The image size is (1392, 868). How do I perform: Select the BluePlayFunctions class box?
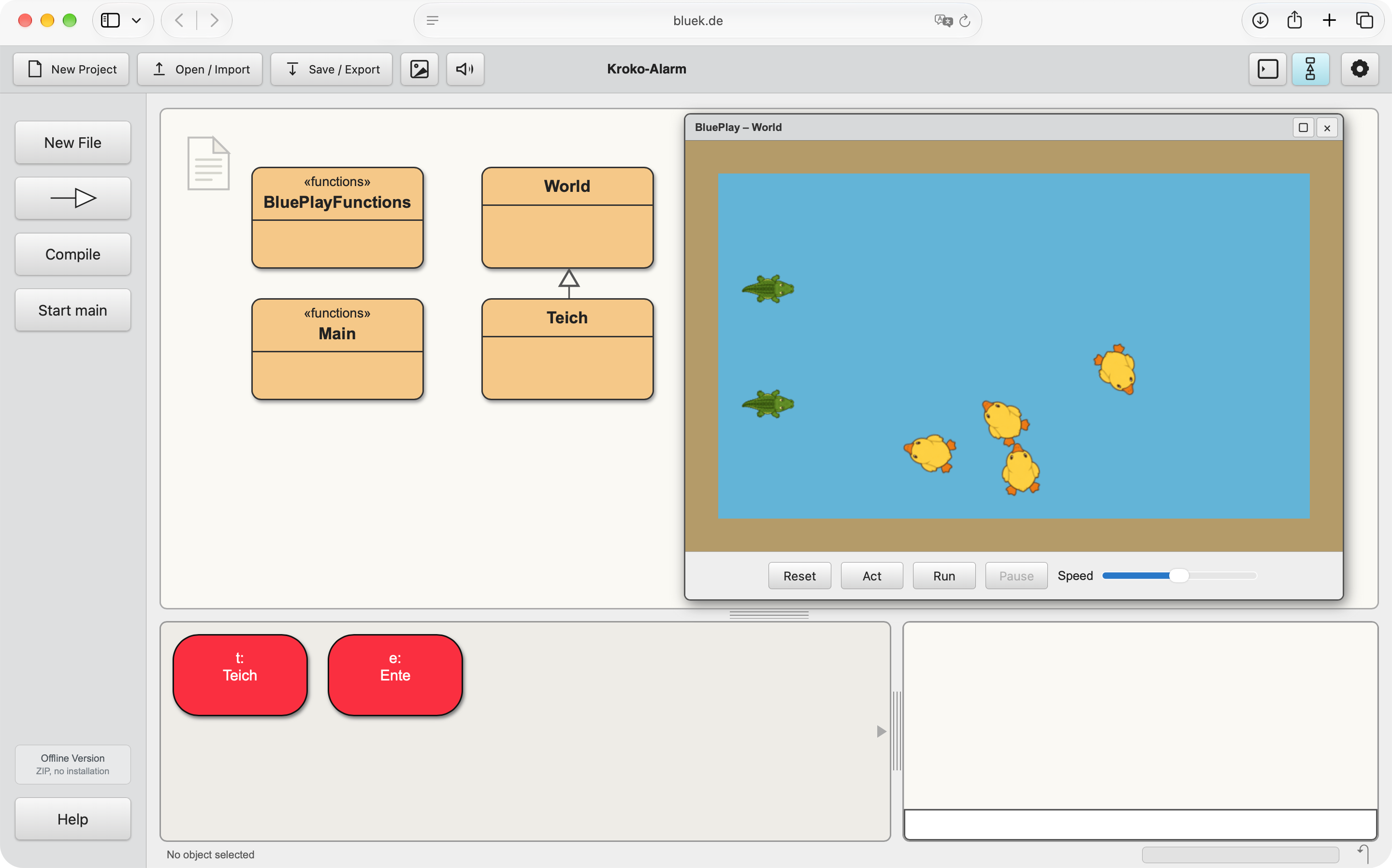[337, 217]
